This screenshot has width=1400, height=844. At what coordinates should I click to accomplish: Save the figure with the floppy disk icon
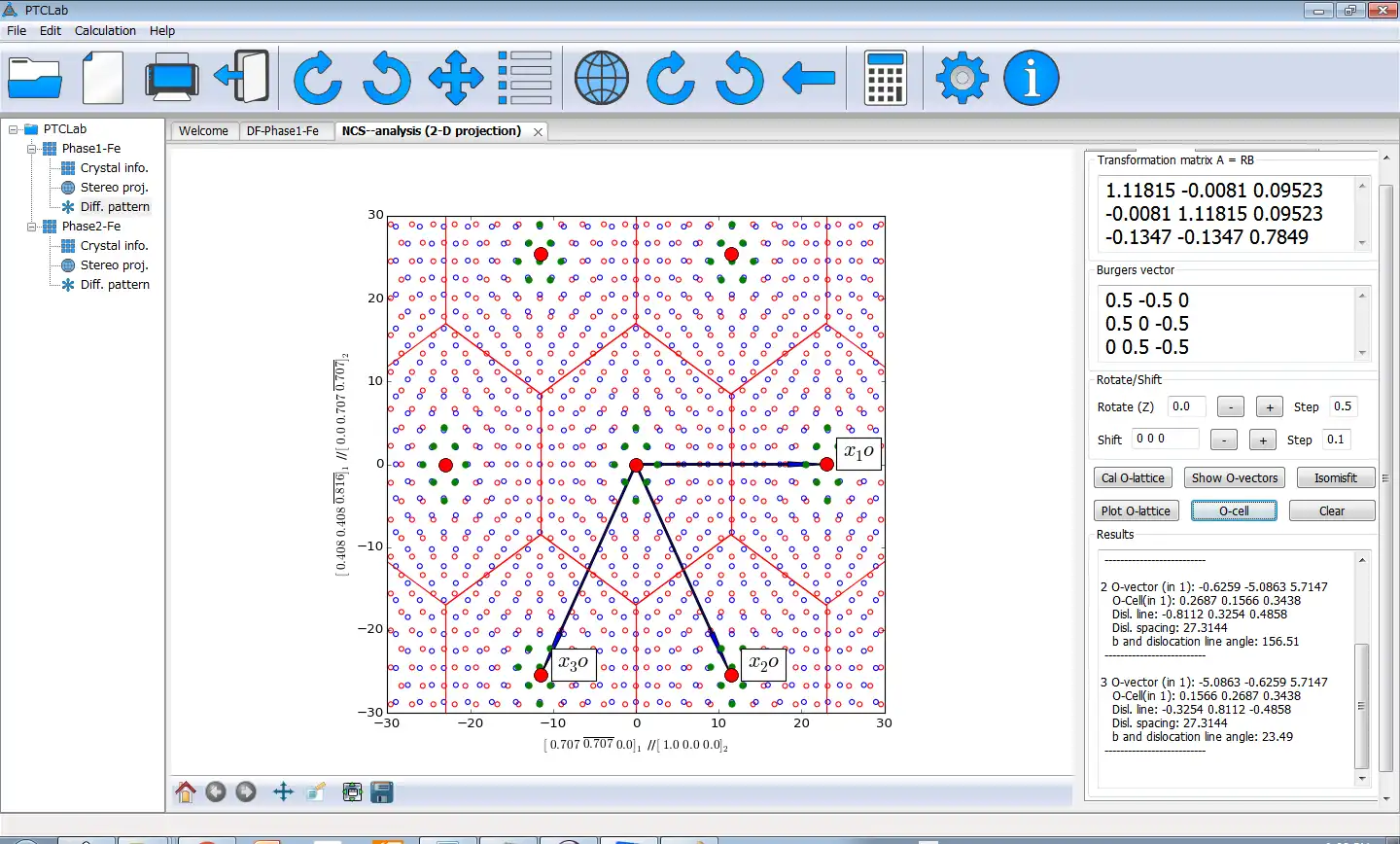382,792
